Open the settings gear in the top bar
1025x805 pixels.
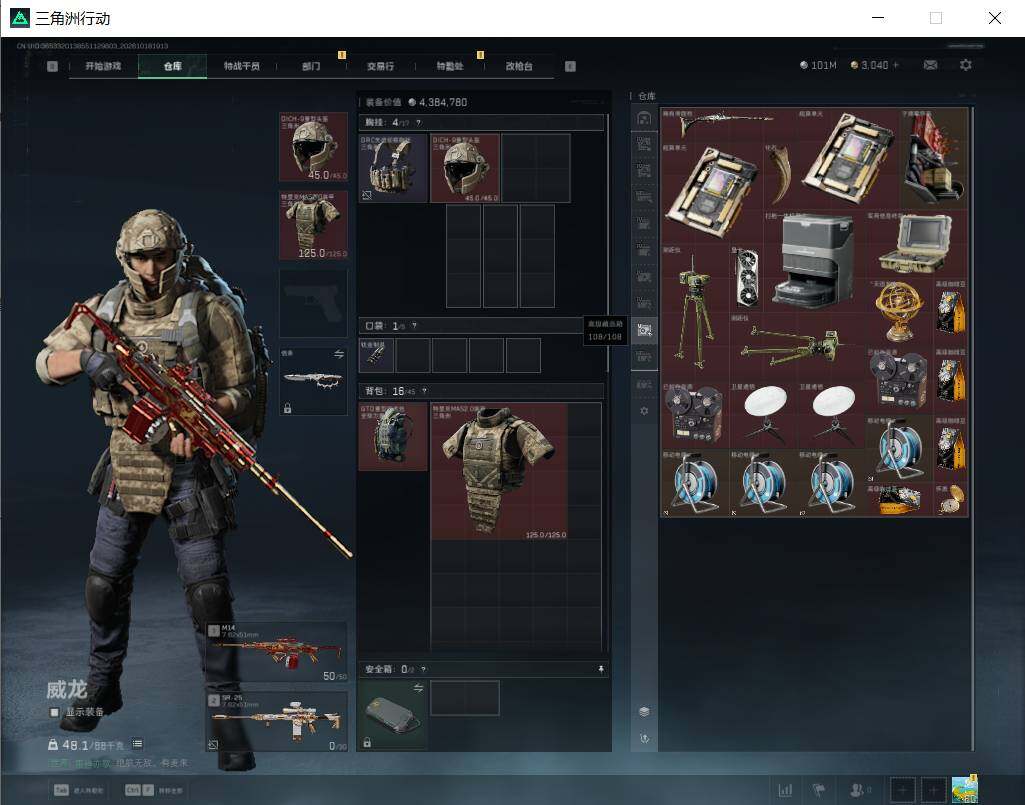click(x=966, y=65)
